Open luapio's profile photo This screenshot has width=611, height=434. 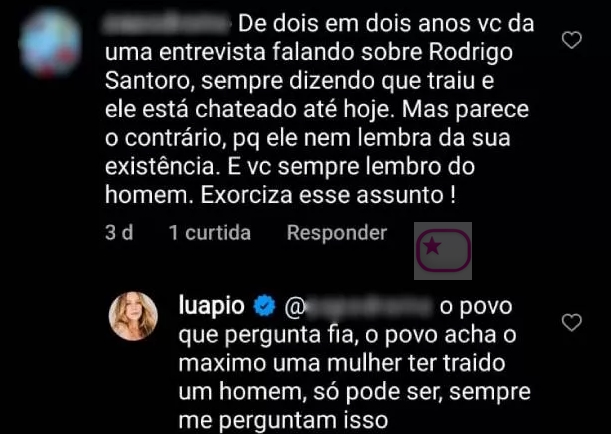[133, 316]
